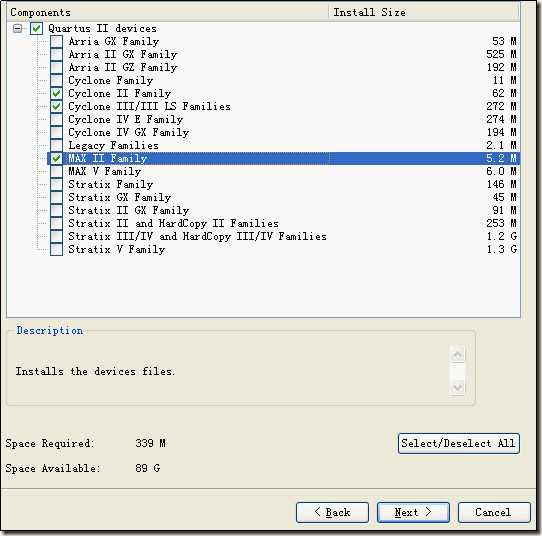Check the Stratix Family checkbox
The width and height of the screenshot is (542, 536).
pyautogui.click(x=56, y=185)
